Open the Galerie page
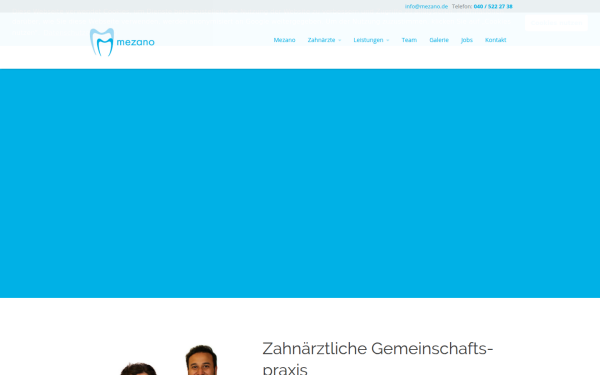600x375 pixels. tap(439, 40)
